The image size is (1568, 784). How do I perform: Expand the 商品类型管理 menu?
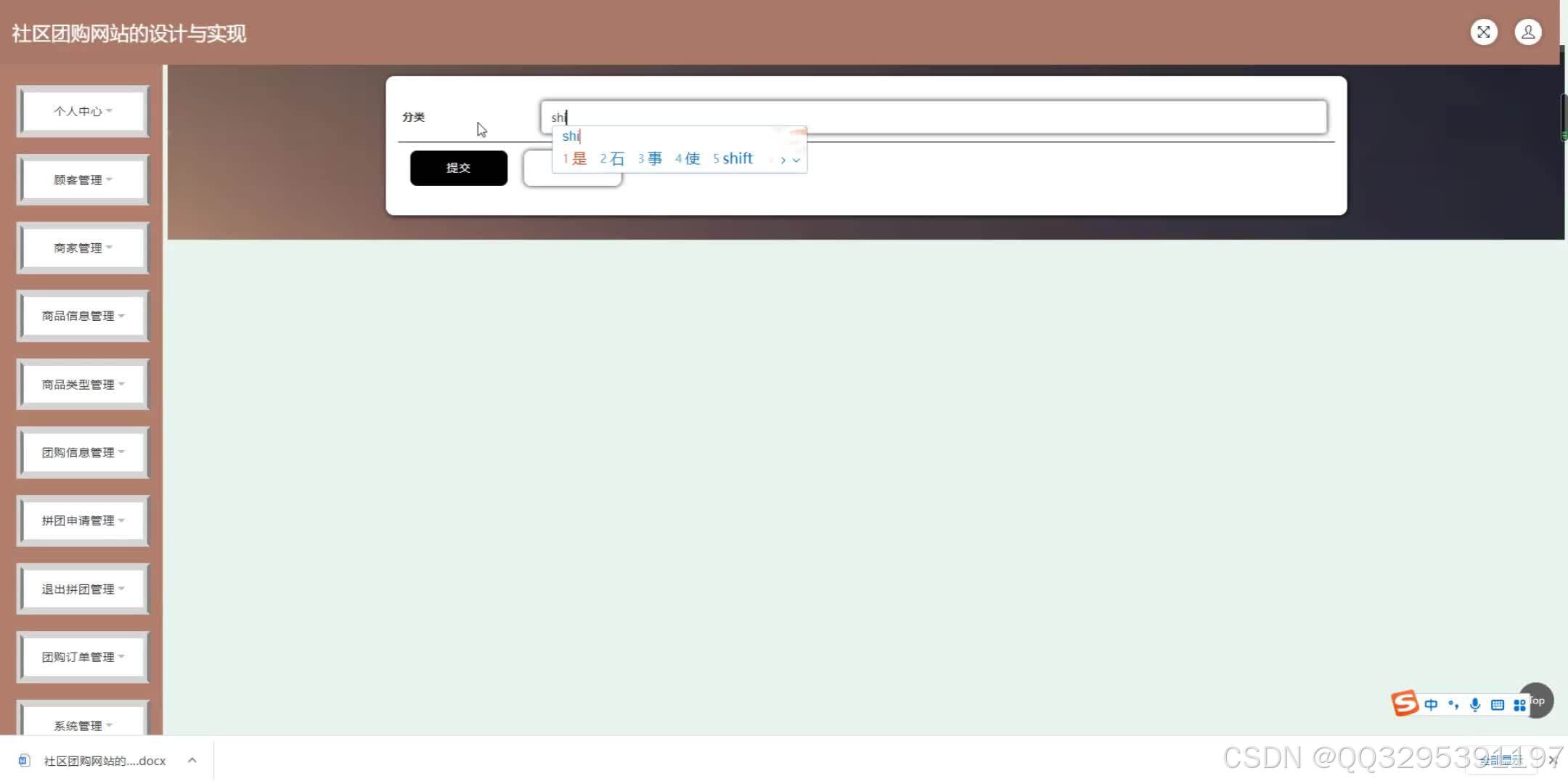tap(83, 384)
